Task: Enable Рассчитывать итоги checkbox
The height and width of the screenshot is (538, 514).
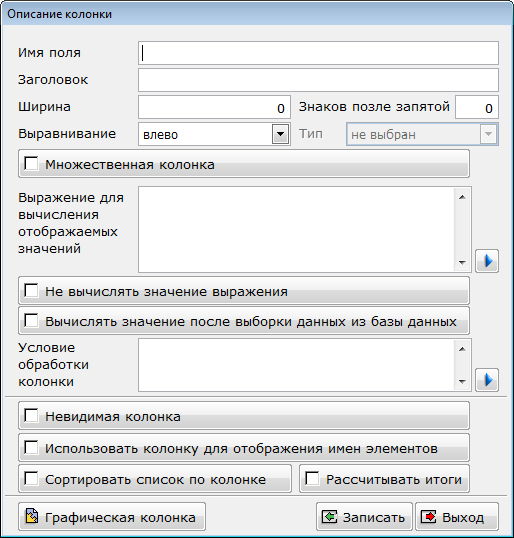Action: [x=312, y=478]
